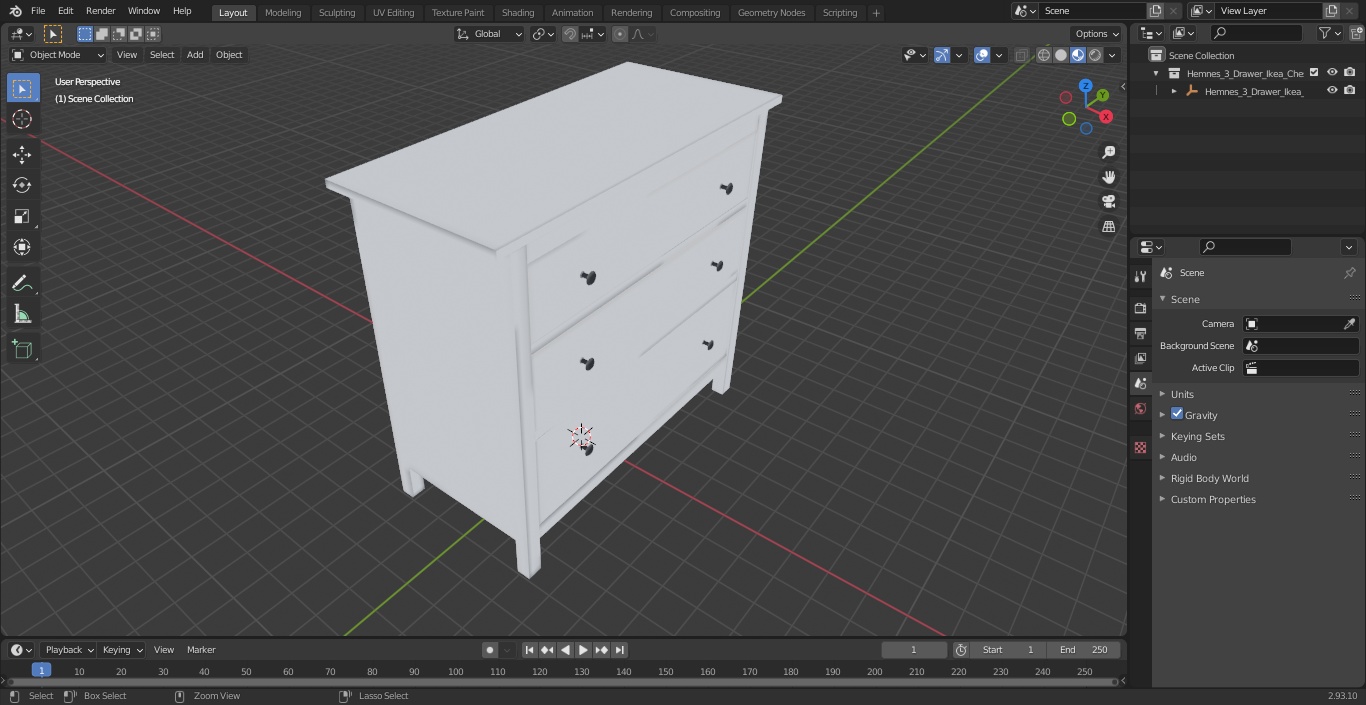Open the World properties tab
Viewport: 1366px width, 705px height.
[x=1140, y=409]
